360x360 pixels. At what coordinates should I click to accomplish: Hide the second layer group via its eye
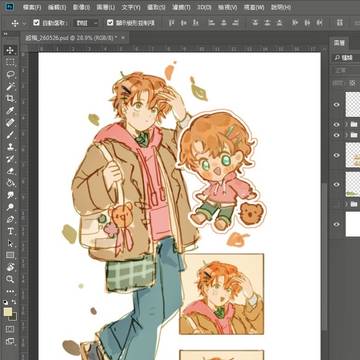coord(337,135)
